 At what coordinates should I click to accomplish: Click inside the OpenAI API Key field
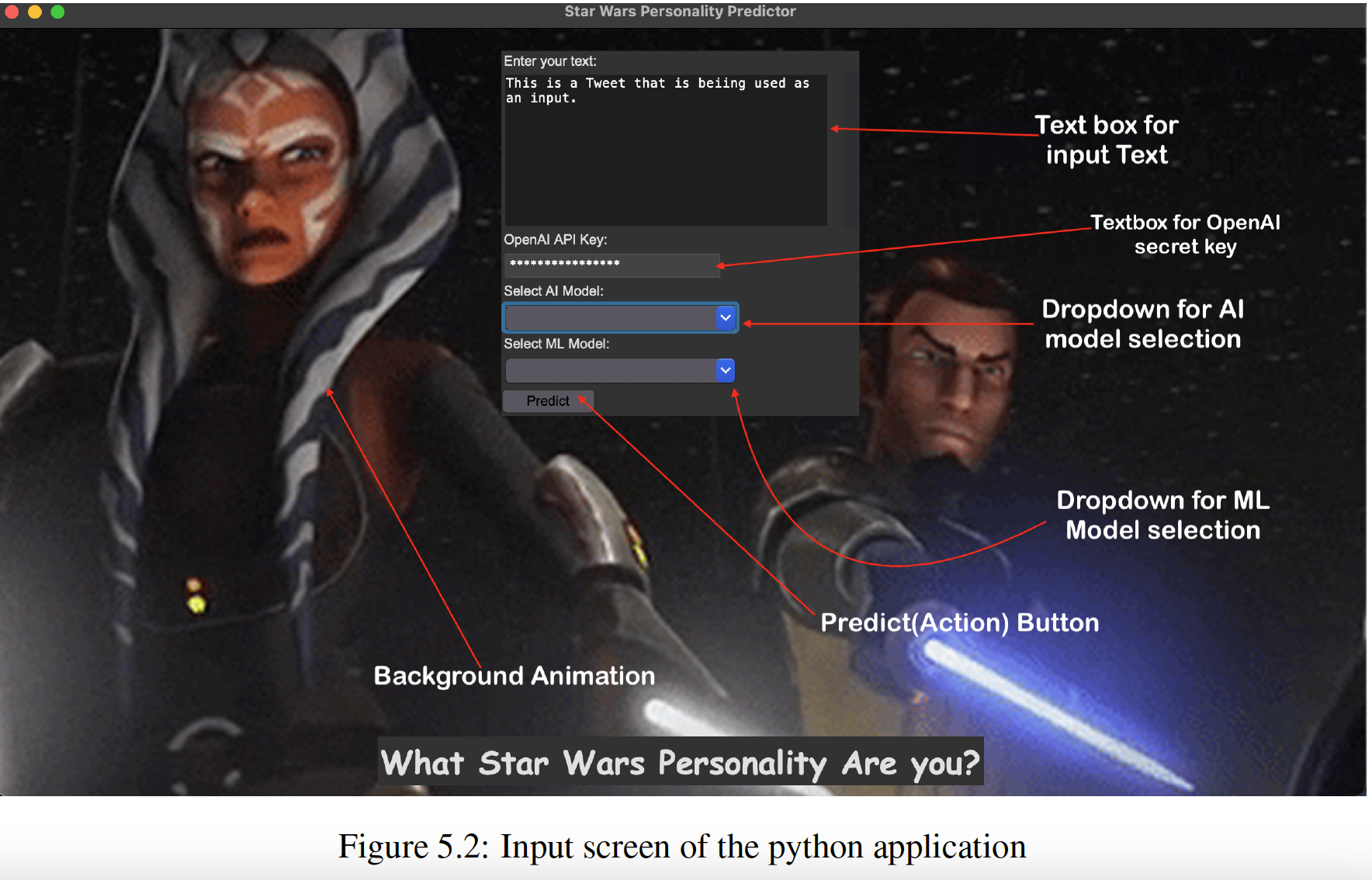(x=612, y=265)
